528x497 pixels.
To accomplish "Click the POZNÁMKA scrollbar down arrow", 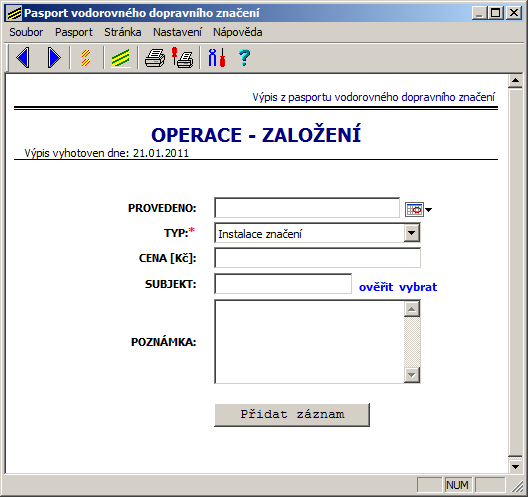I will coord(411,374).
